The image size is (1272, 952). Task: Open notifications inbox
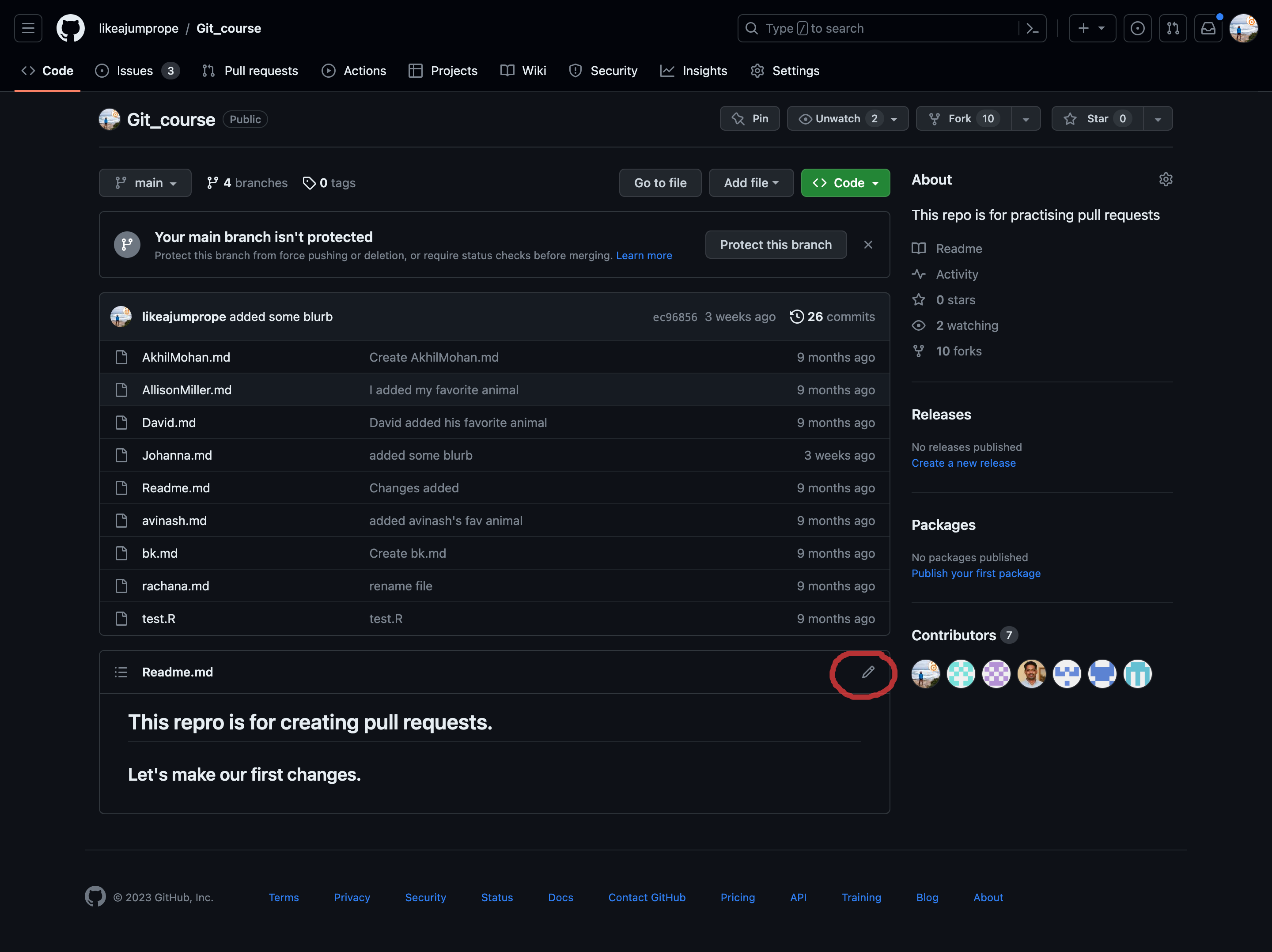point(1208,28)
